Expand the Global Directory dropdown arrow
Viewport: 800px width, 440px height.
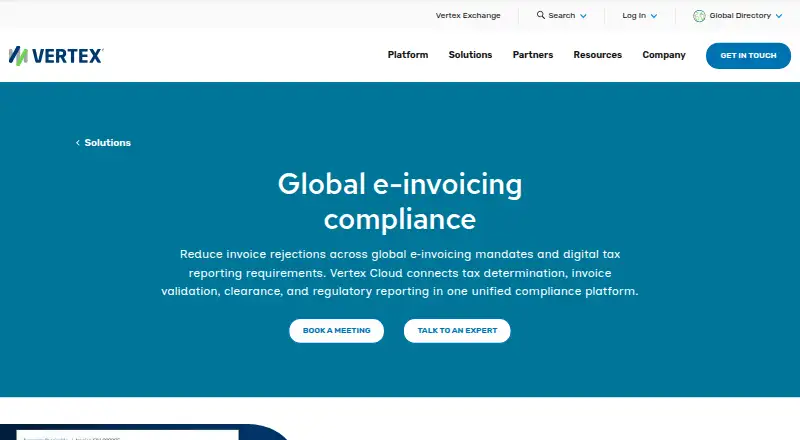(779, 16)
